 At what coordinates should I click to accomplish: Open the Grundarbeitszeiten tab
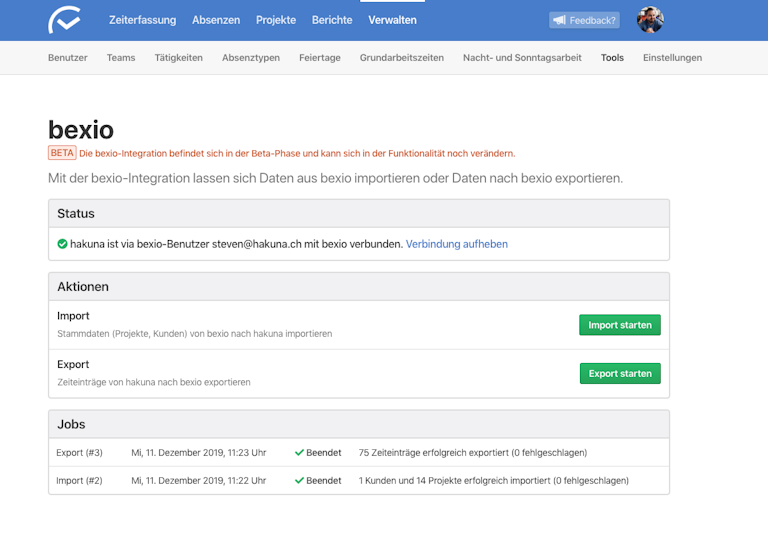[x=402, y=58]
